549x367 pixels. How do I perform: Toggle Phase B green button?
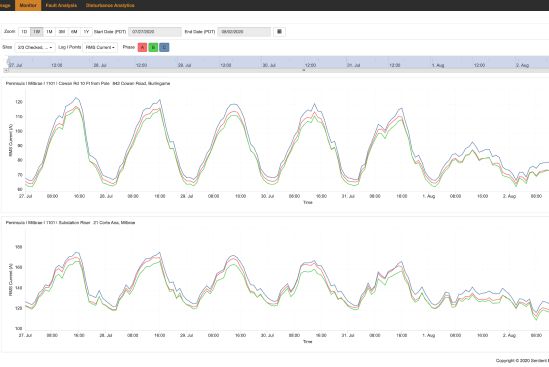pyautogui.click(x=153, y=47)
